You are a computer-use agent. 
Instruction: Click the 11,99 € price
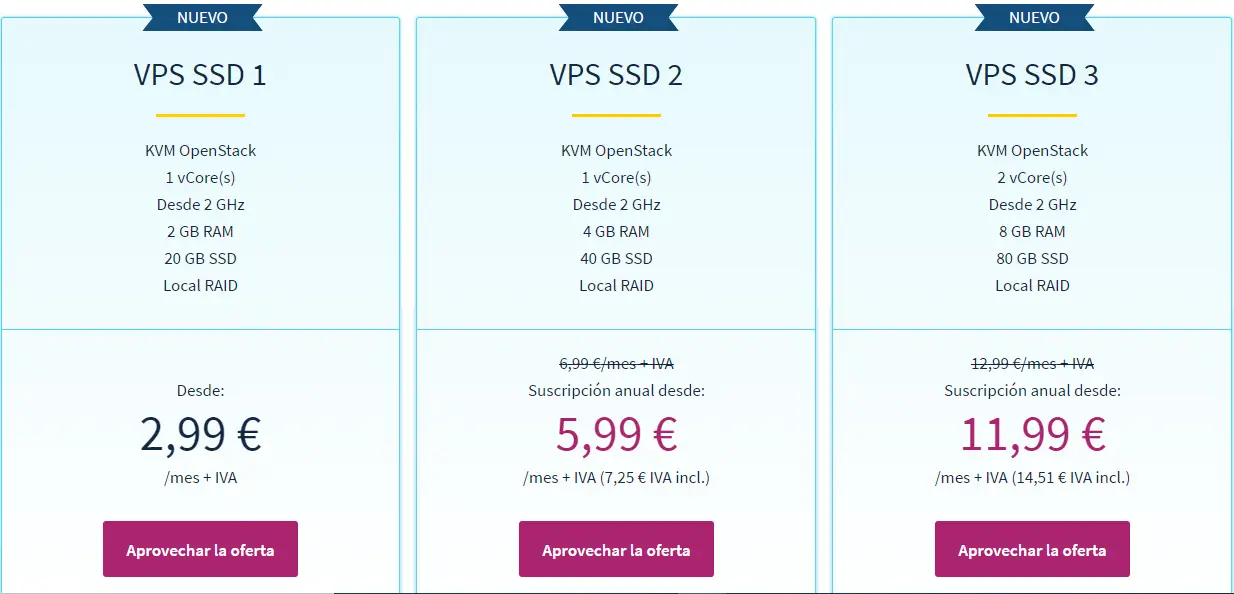(1032, 434)
